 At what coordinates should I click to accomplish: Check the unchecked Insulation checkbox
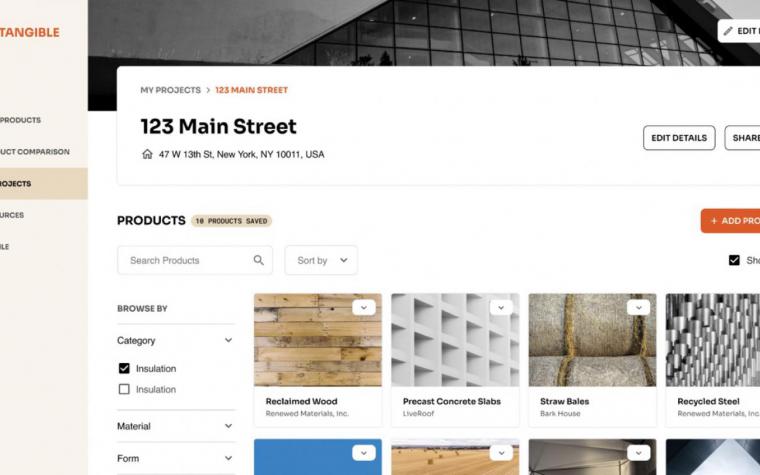pyautogui.click(x=124, y=389)
